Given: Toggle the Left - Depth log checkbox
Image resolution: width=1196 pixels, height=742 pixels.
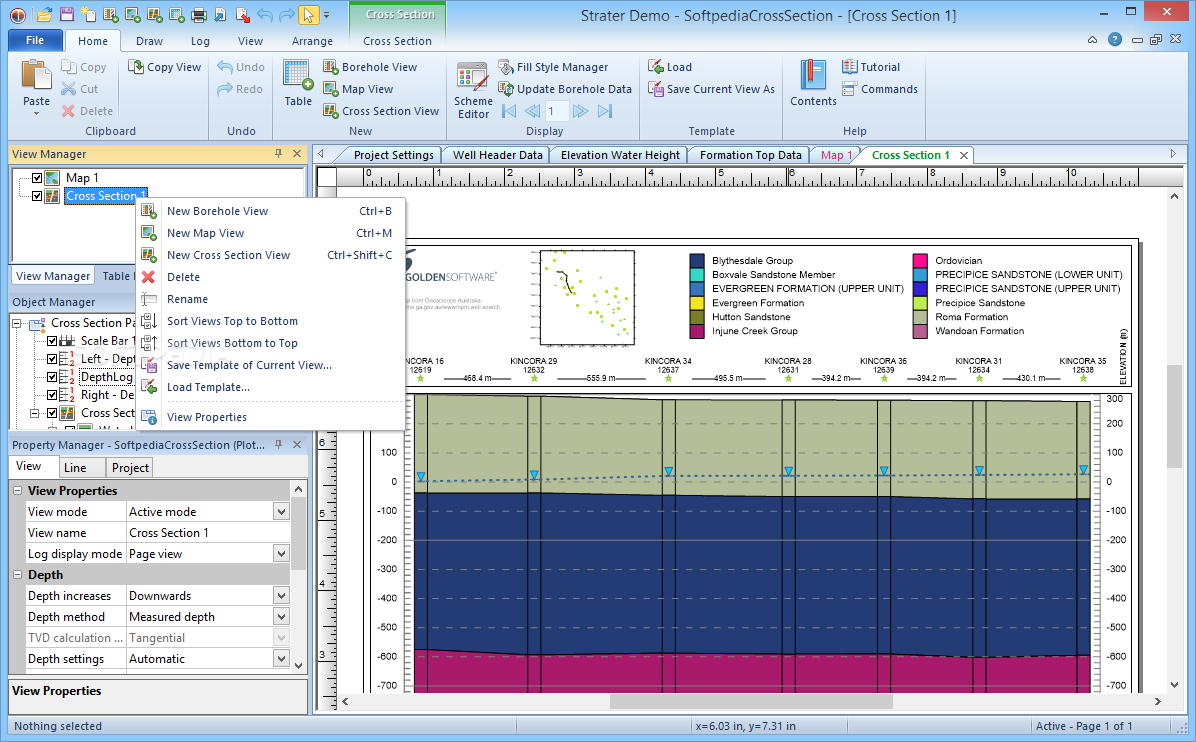Looking at the screenshot, I should (x=52, y=358).
